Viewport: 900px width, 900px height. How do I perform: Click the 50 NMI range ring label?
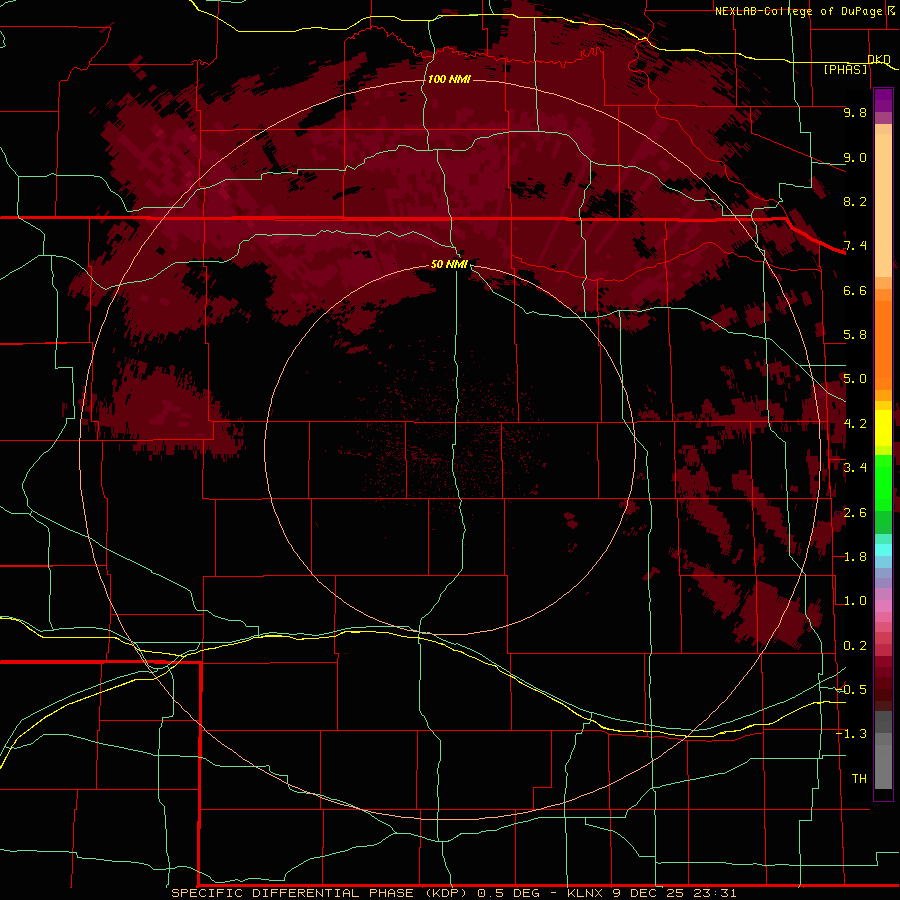[x=449, y=264]
